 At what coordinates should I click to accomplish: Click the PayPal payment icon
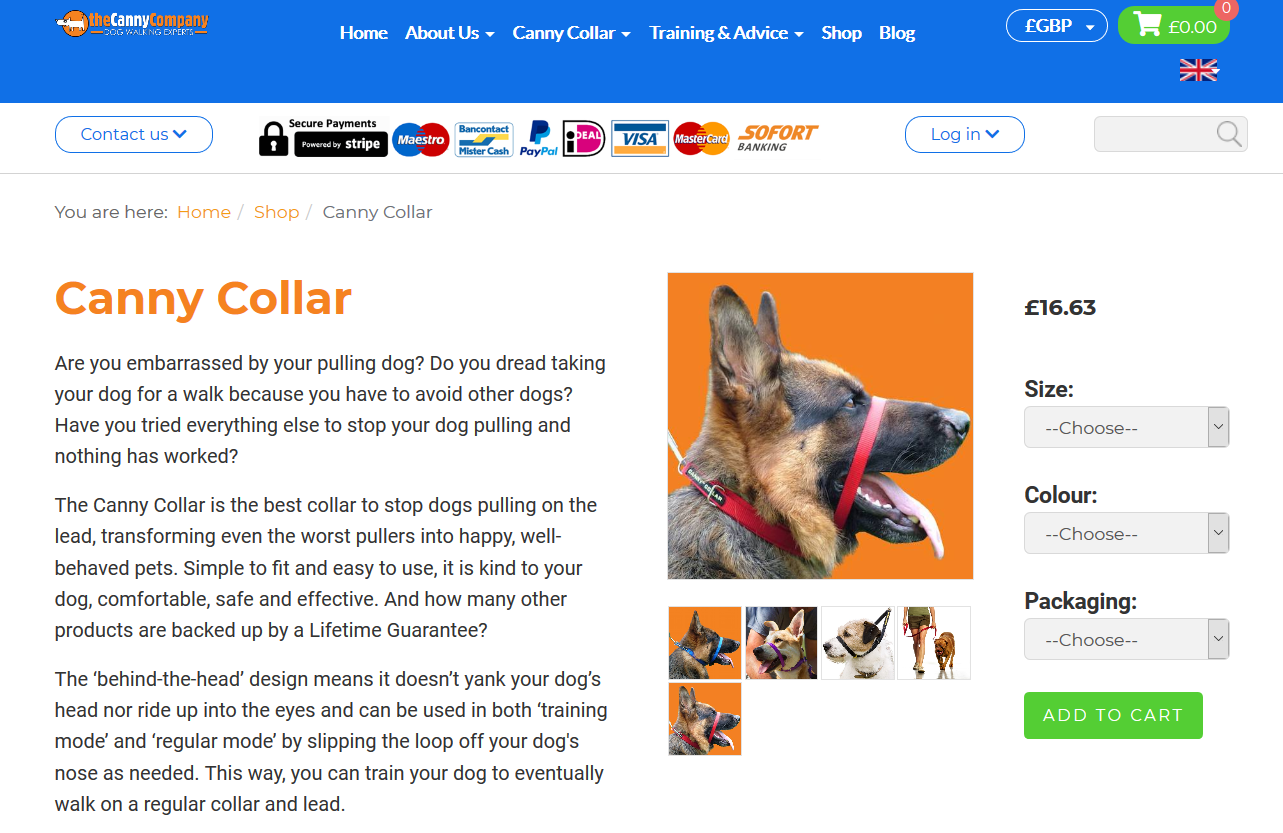tap(538, 139)
